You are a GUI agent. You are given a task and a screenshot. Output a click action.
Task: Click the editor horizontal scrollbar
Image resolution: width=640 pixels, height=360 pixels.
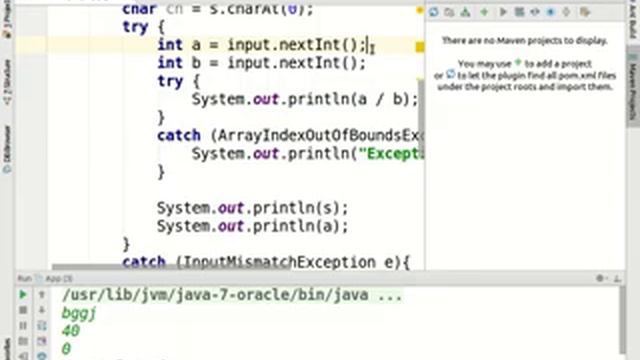pyautogui.click(x=171, y=267)
